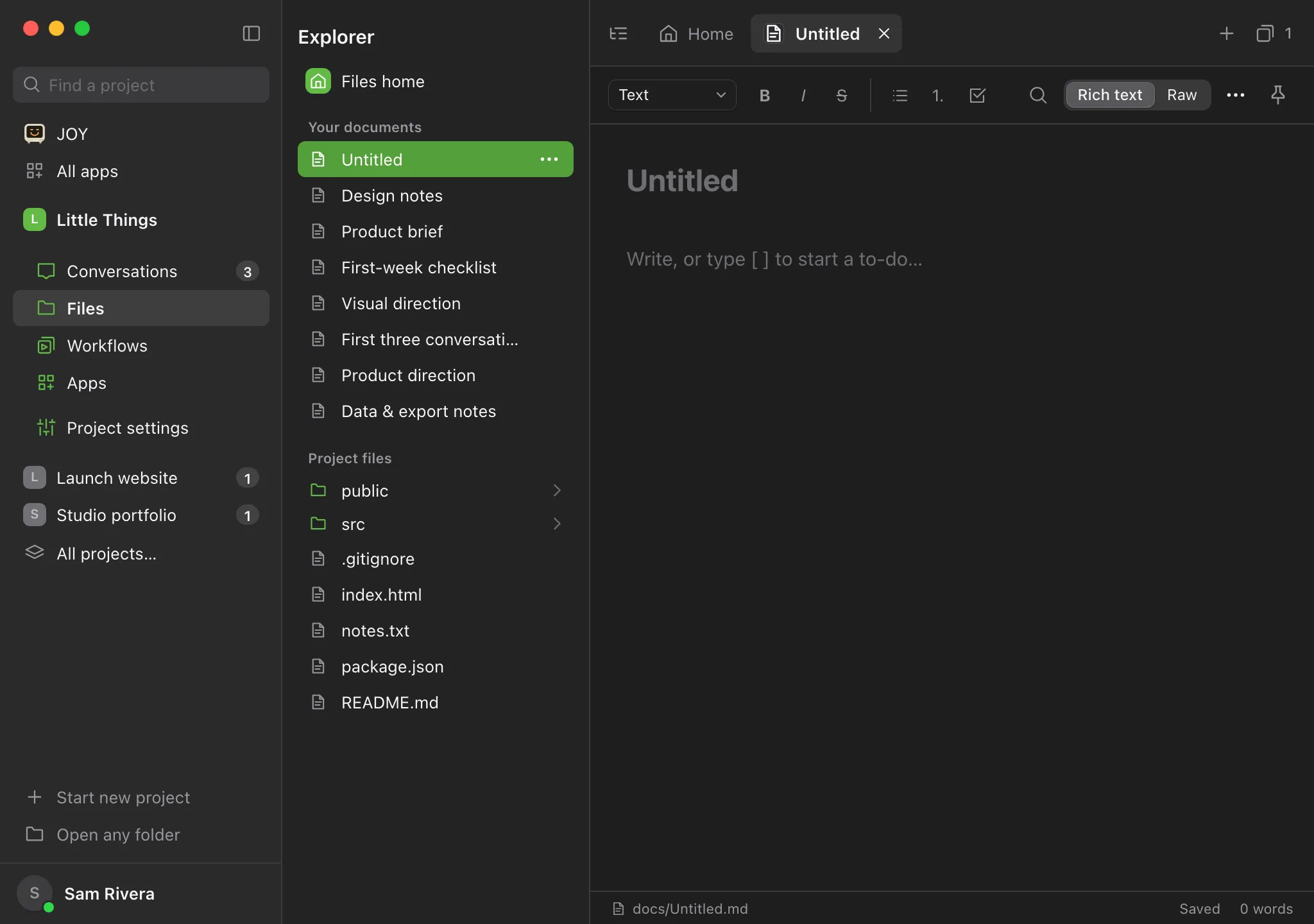Add a new tab with plus icon

tap(1227, 33)
